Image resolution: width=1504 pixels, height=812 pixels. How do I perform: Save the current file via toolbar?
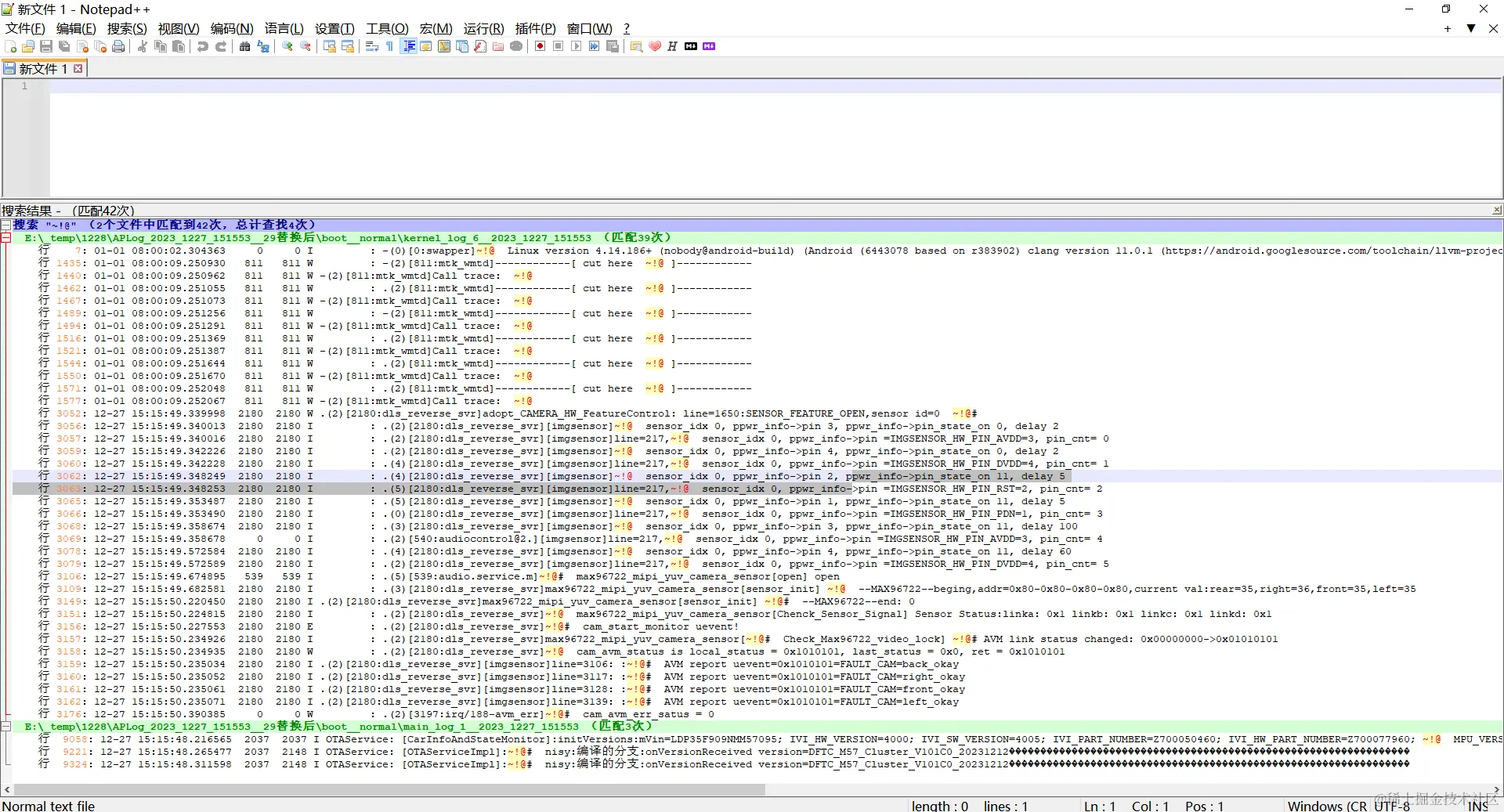point(45,46)
